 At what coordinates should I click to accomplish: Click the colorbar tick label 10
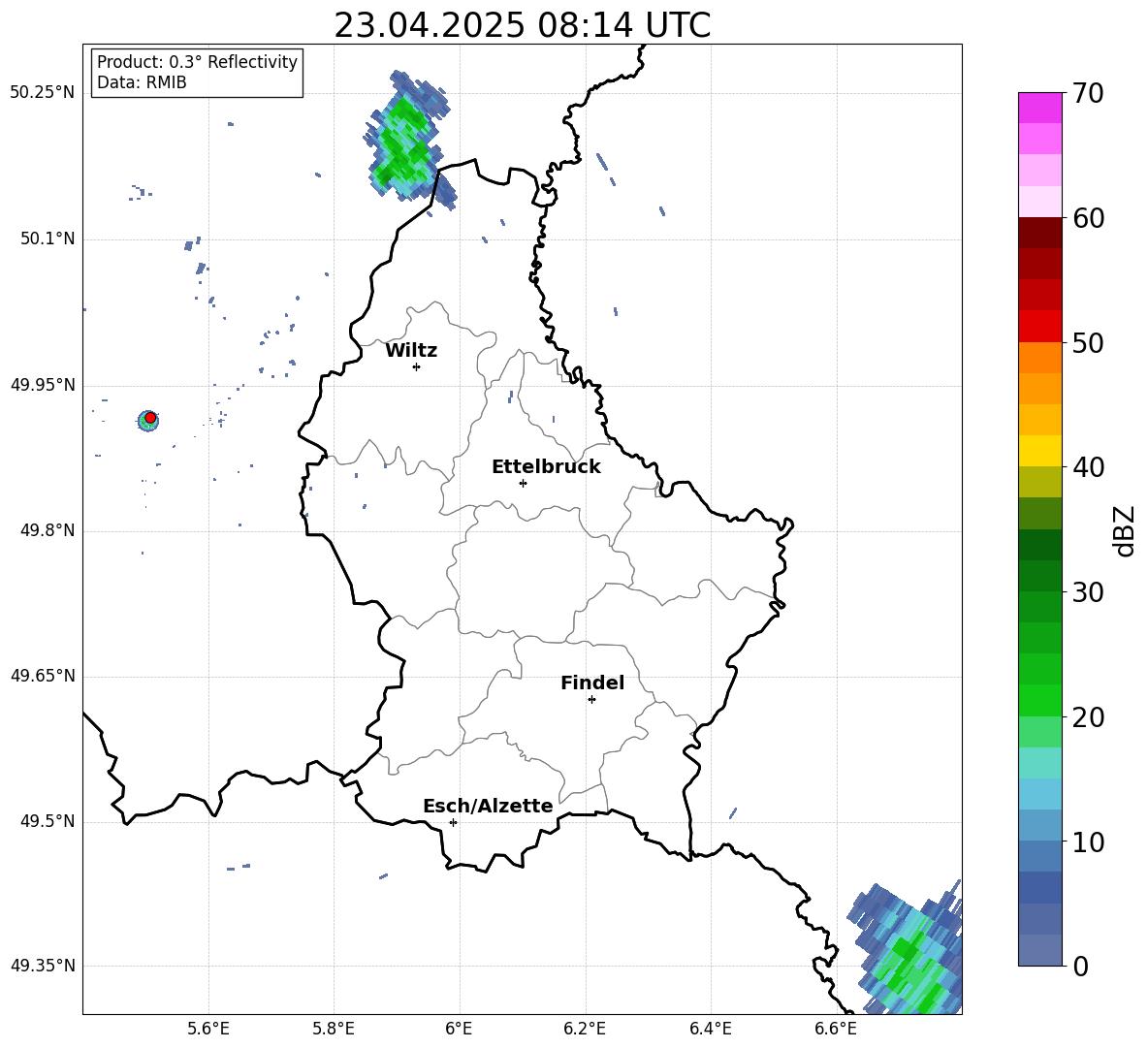click(1088, 842)
